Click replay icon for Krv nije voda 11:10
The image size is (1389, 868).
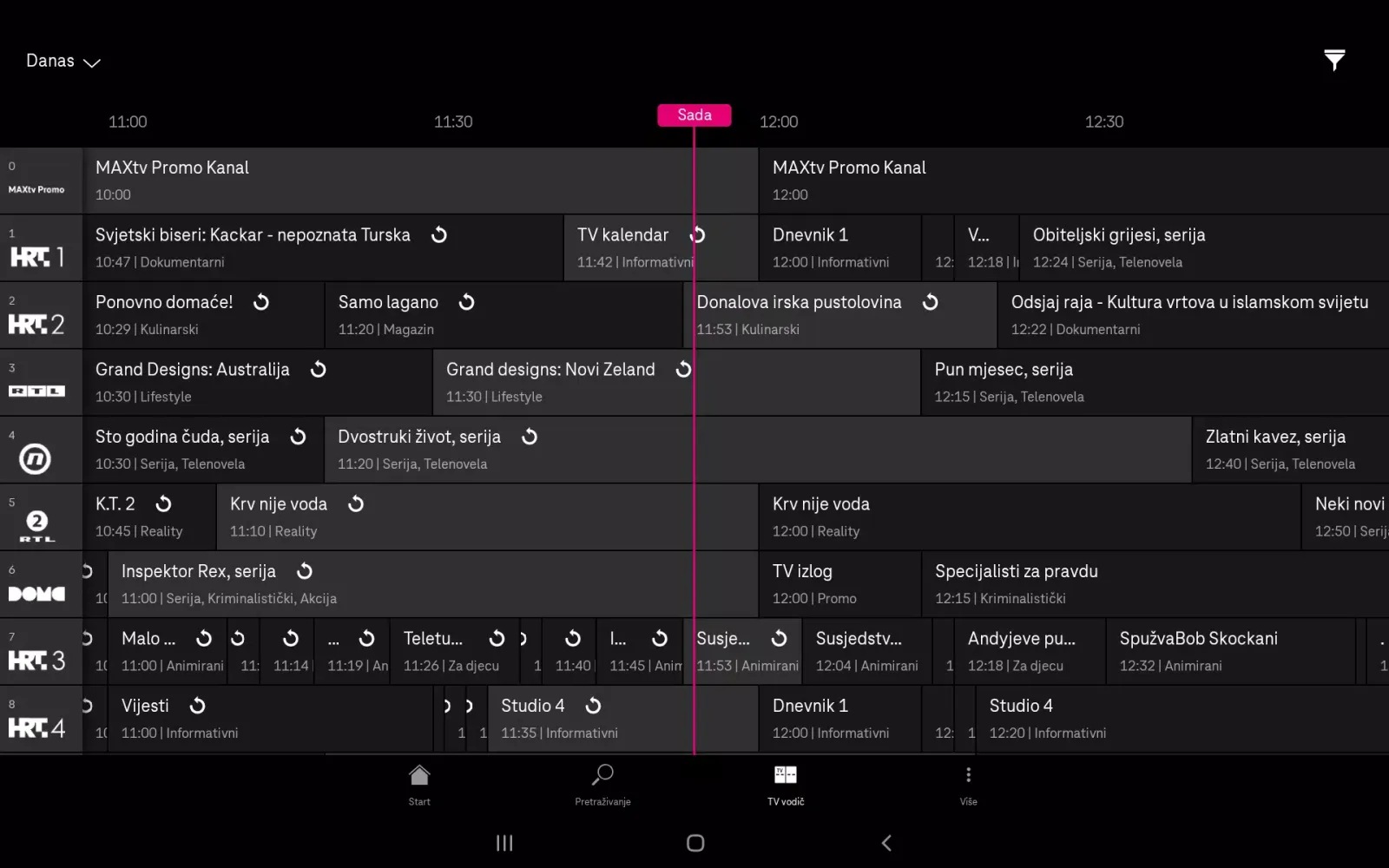point(356,503)
